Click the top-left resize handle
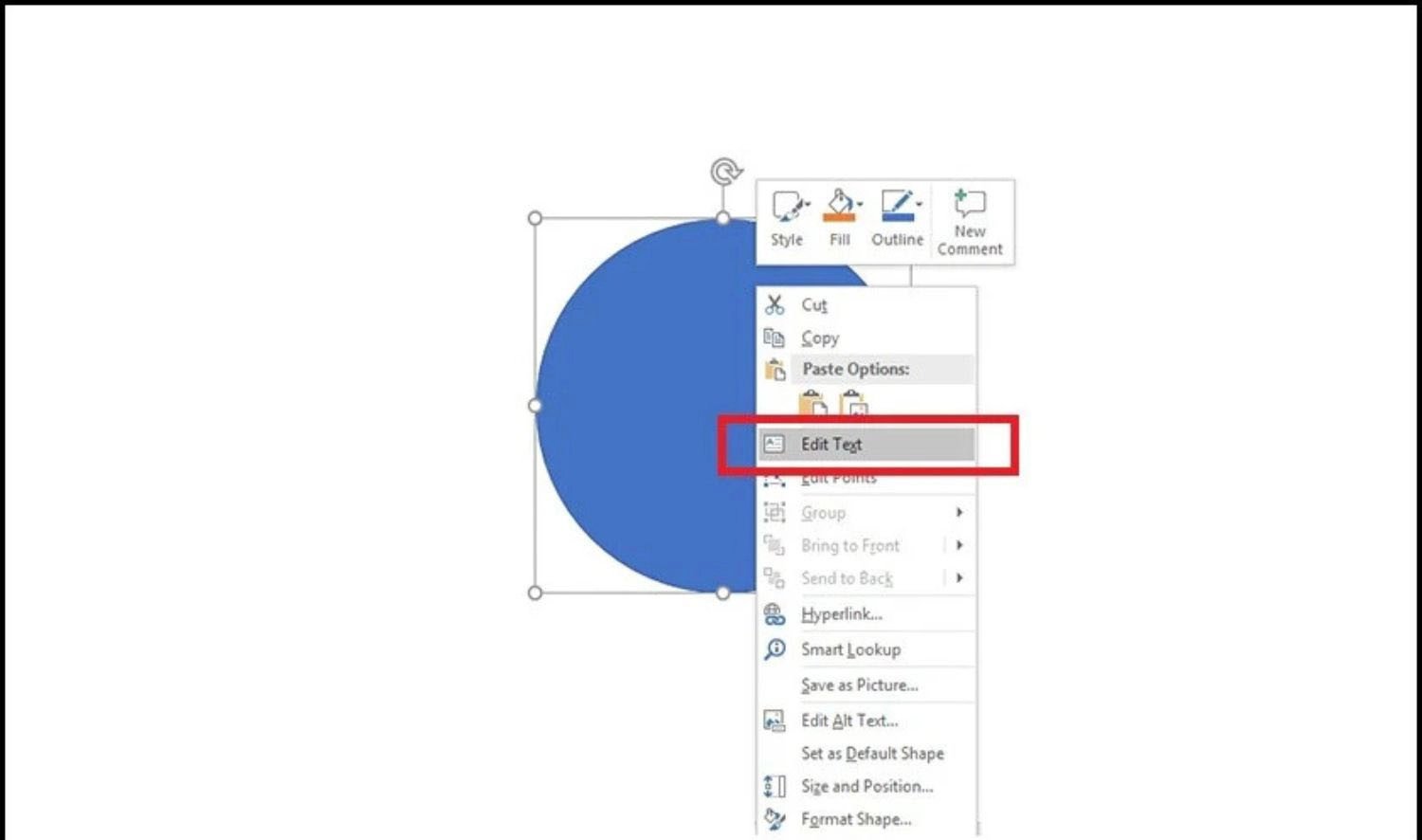Image resolution: width=1422 pixels, height=840 pixels. pyautogui.click(x=535, y=218)
